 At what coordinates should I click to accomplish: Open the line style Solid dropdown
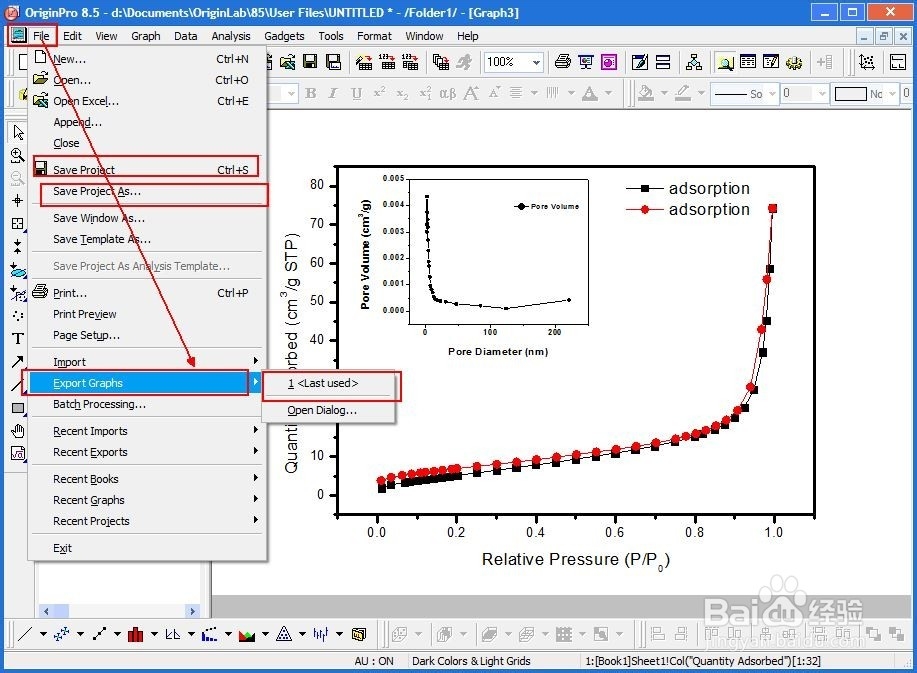click(772, 93)
